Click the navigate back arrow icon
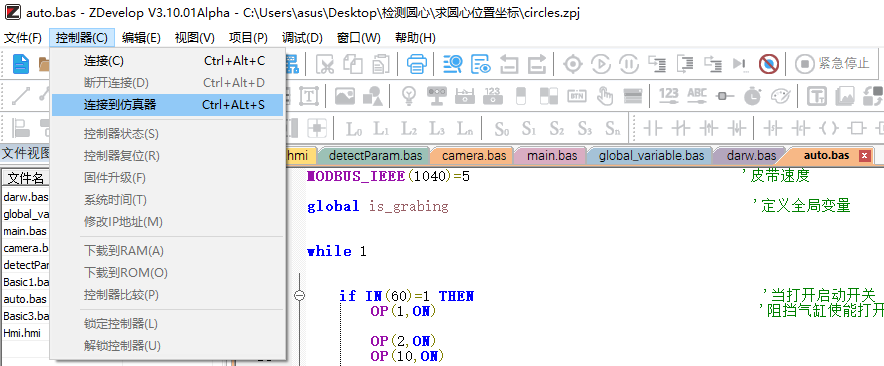The width and height of the screenshot is (884, 366). 509,64
